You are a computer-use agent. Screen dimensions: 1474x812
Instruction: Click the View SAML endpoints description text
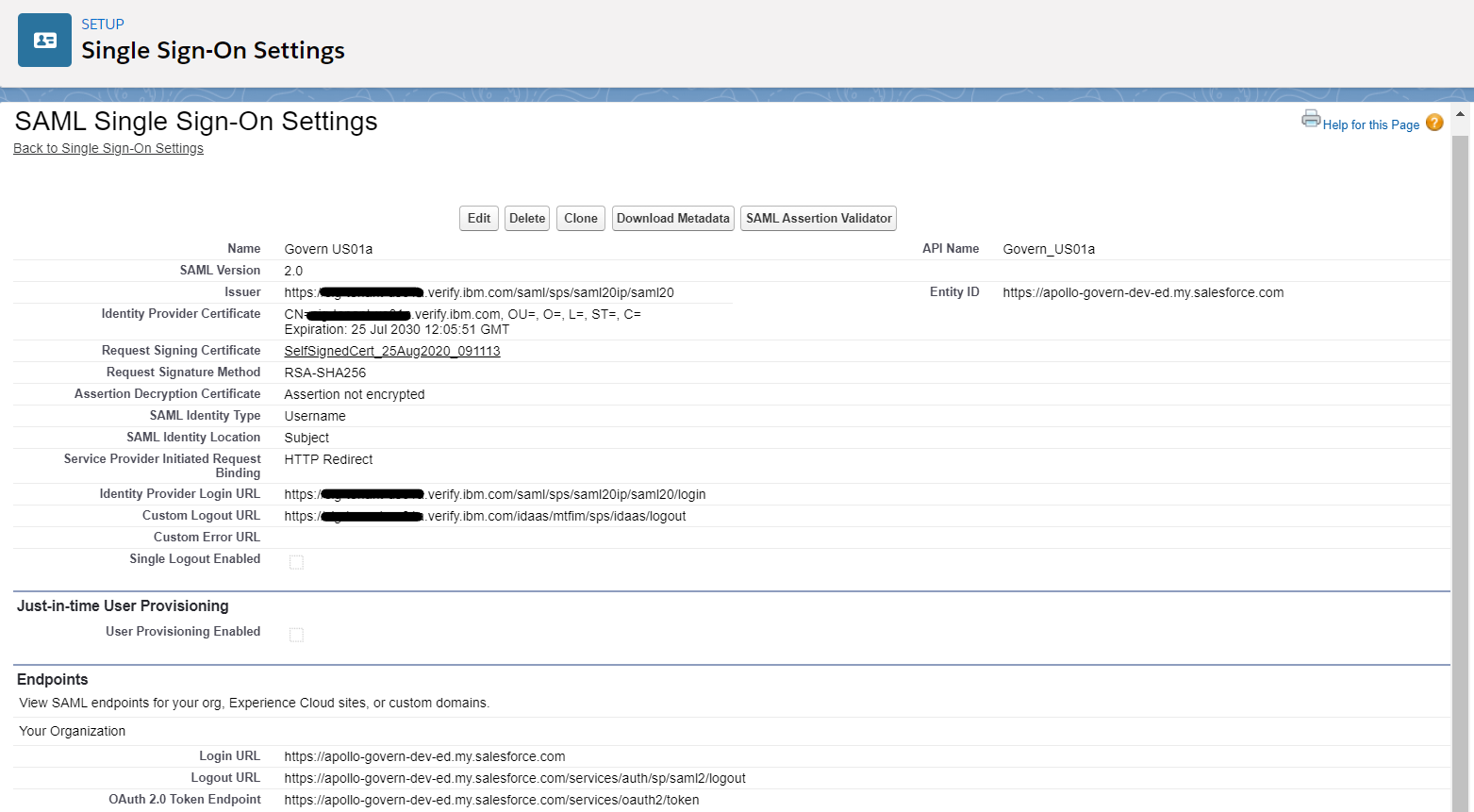click(255, 703)
